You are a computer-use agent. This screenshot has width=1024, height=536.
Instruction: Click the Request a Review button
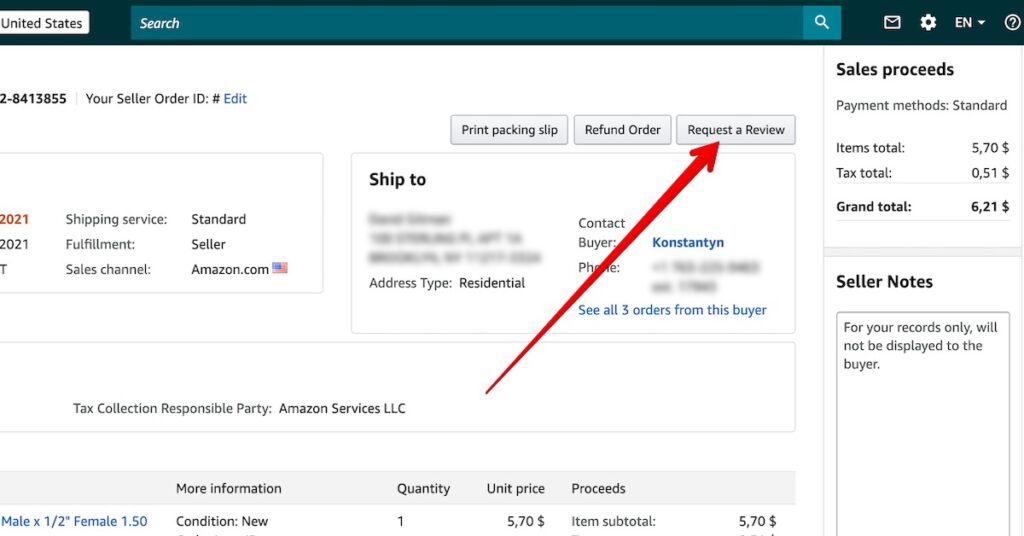coord(736,130)
